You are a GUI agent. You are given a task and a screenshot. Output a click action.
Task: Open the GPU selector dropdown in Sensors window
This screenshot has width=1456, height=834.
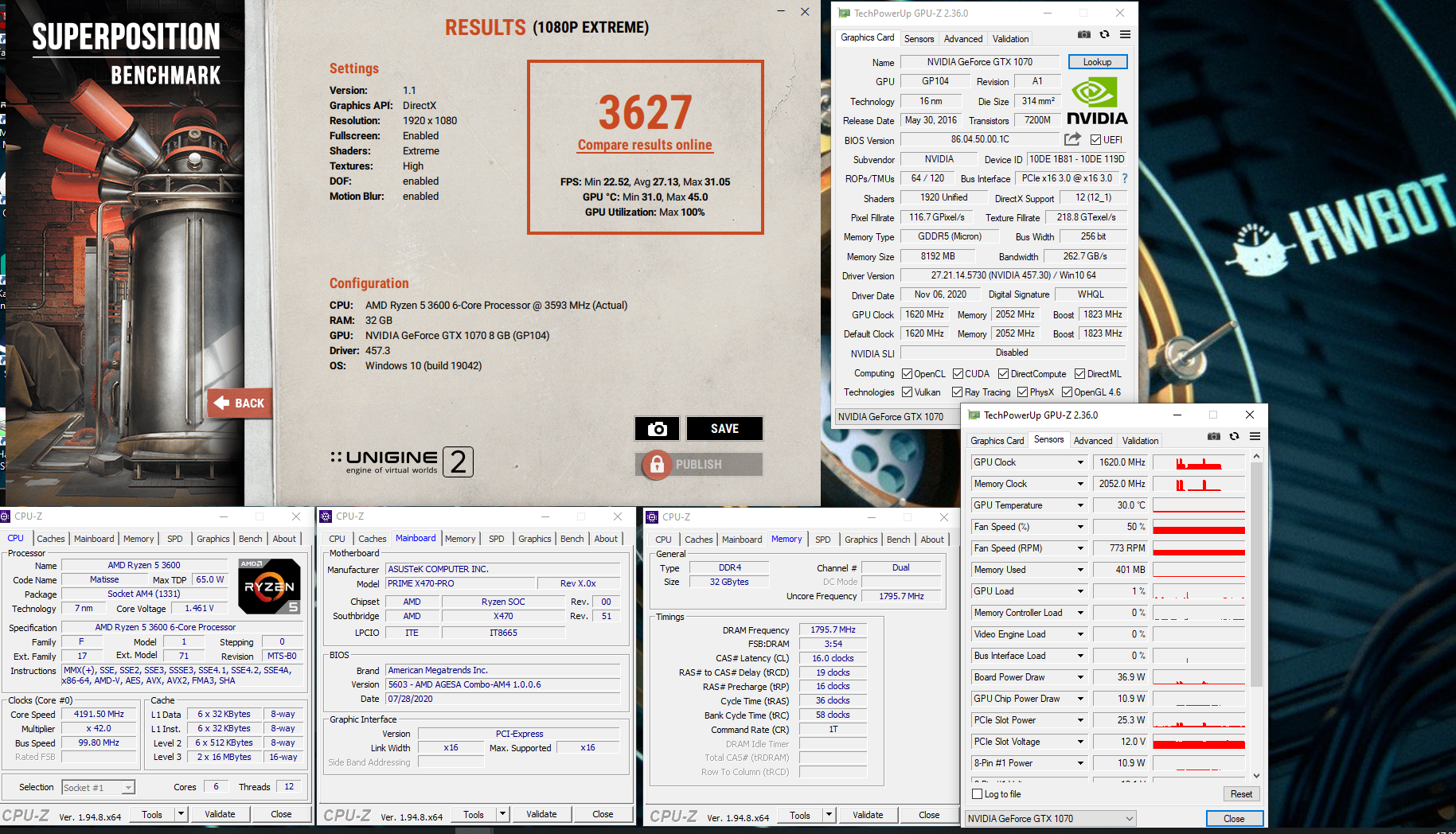click(x=1050, y=819)
